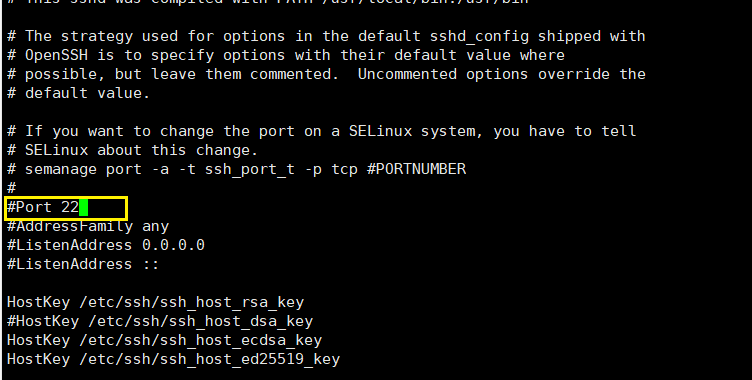Click the '#Port 22' line text
752x380 pixels.
click(x=43, y=208)
